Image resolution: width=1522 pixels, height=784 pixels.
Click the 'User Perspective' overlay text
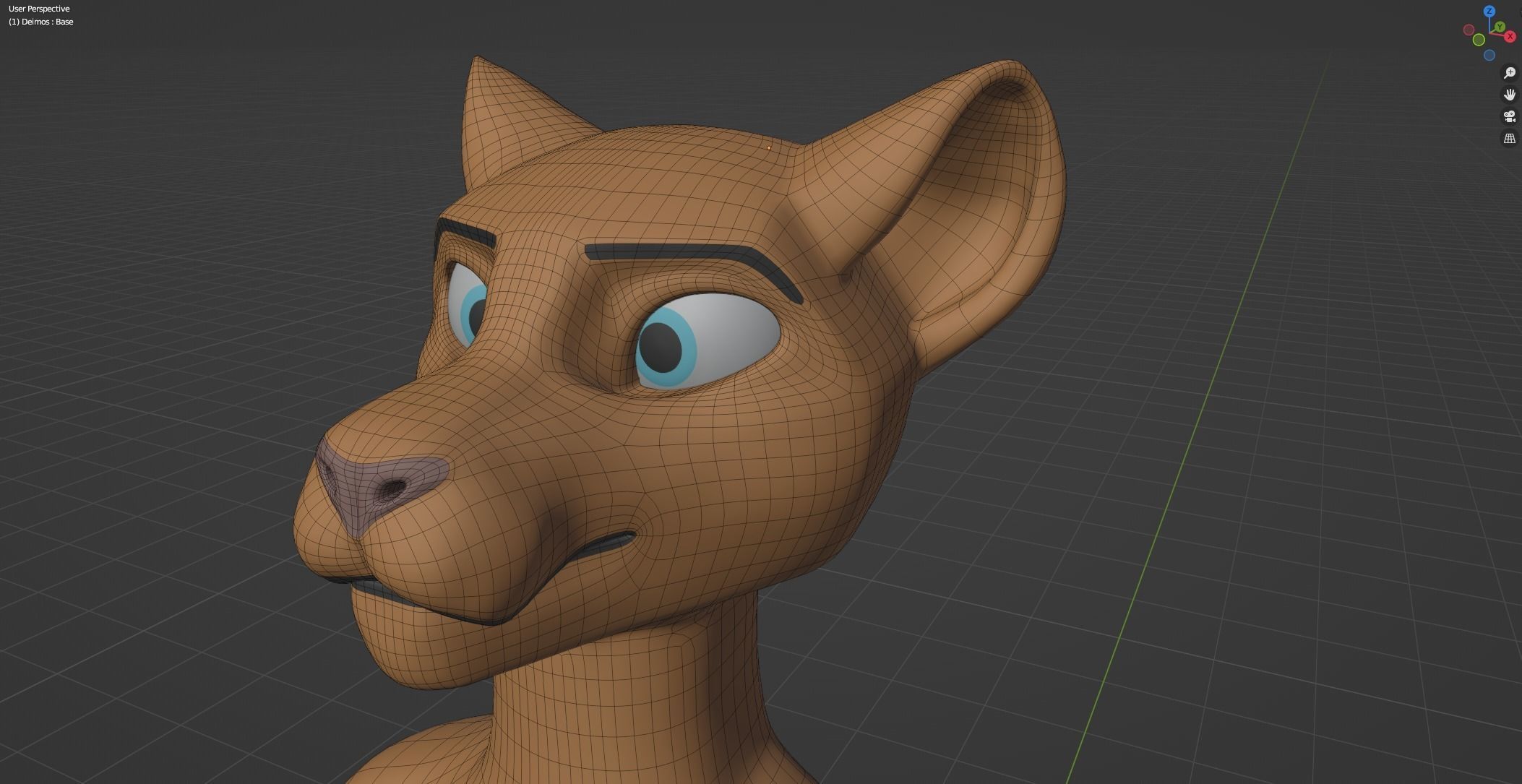coord(39,9)
